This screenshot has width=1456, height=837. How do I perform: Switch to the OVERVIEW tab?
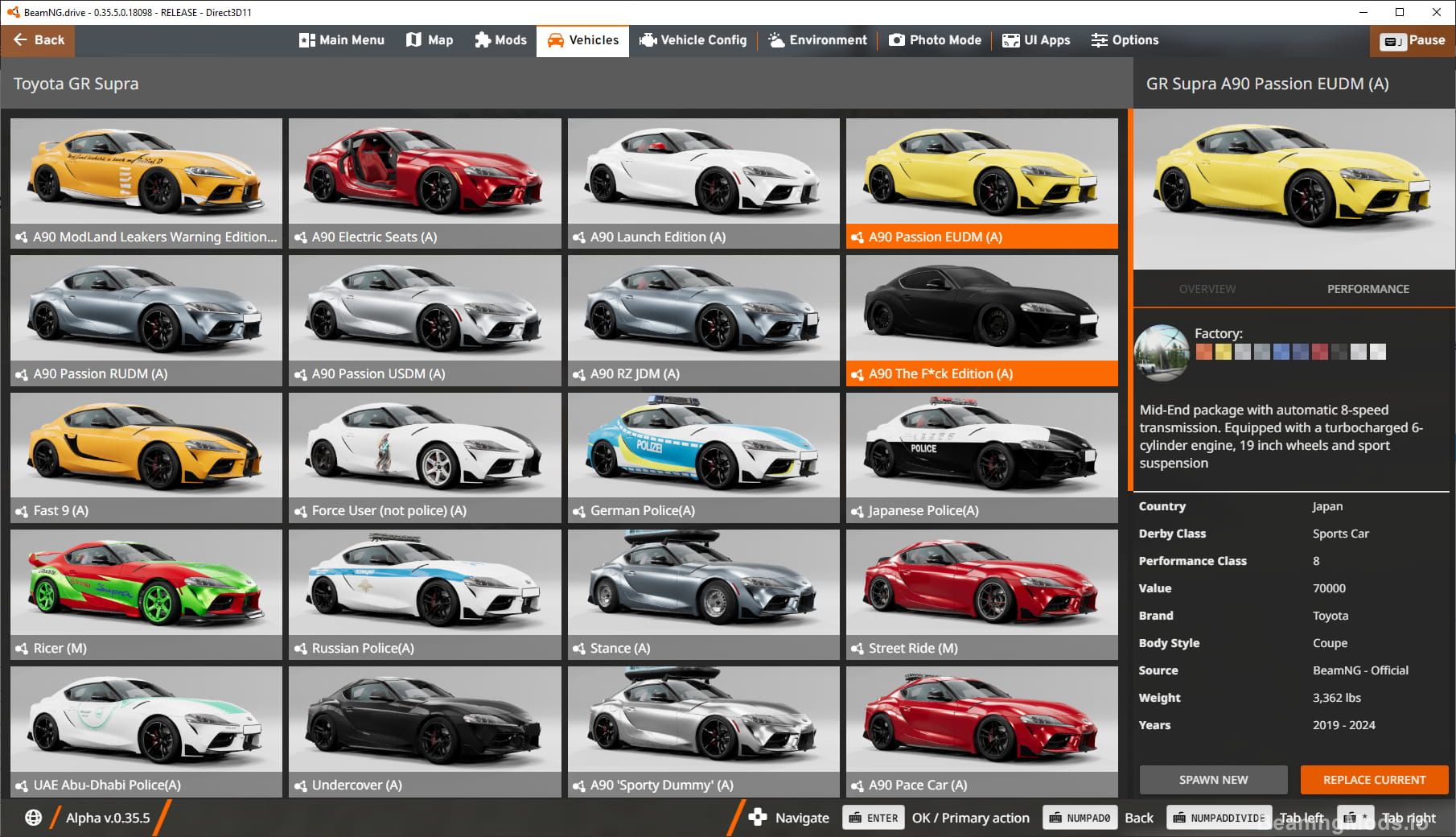1207,289
